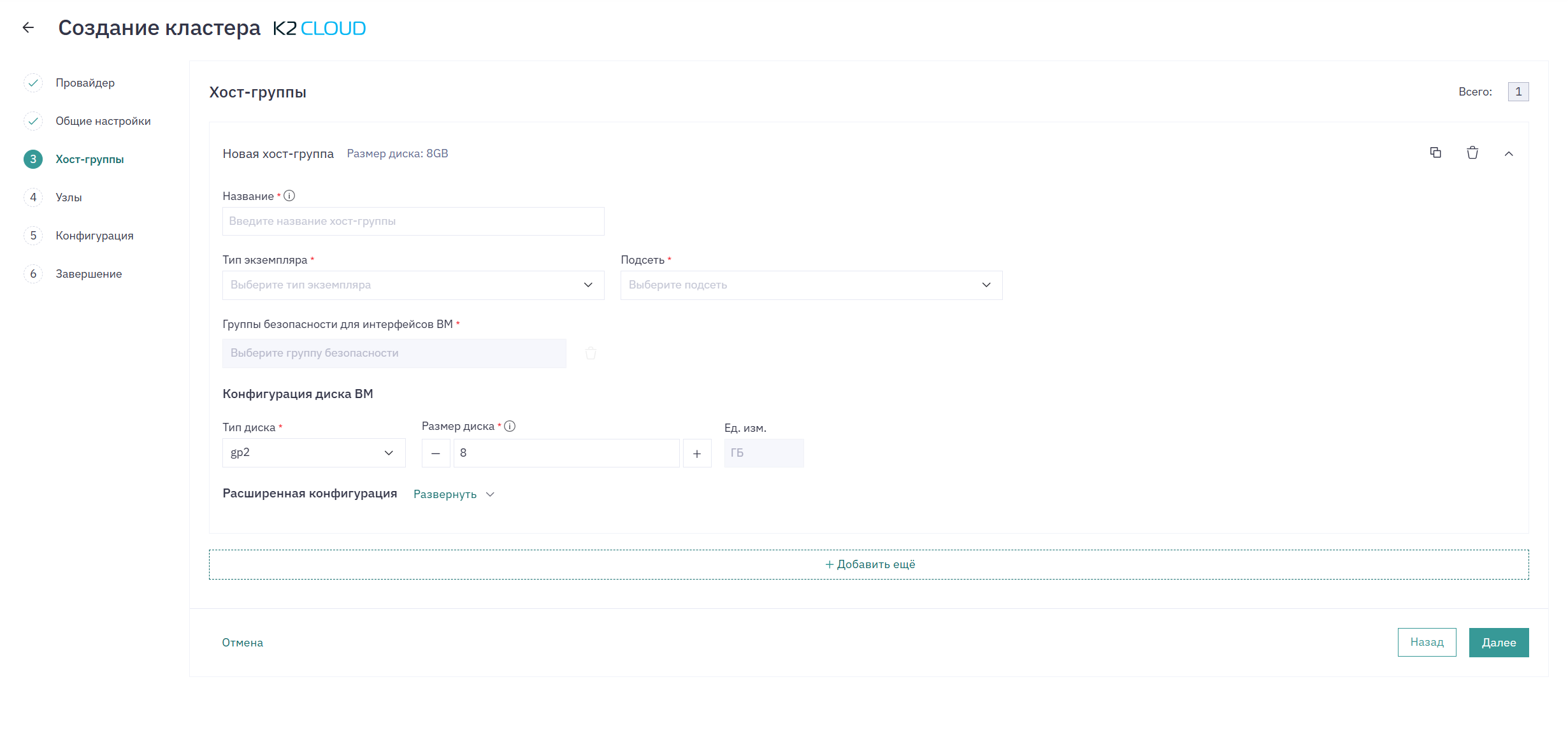This screenshot has height=756, width=1568.
Task: Open the Тип экземпляра dropdown
Action: [x=413, y=285]
